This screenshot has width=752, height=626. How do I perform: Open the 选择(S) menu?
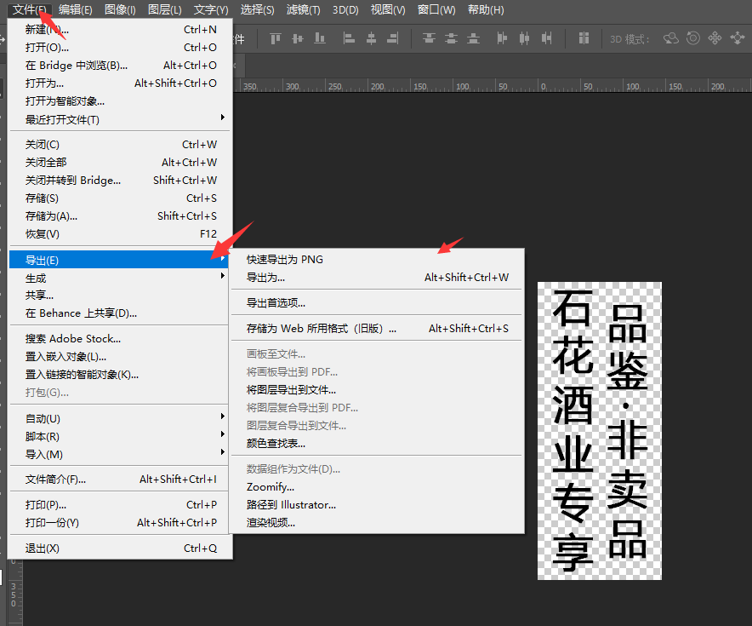pyautogui.click(x=257, y=10)
